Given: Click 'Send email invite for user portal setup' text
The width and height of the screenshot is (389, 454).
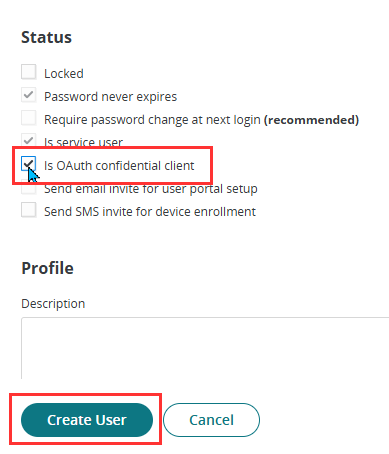Looking at the screenshot, I should pyautogui.click(x=151, y=189).
